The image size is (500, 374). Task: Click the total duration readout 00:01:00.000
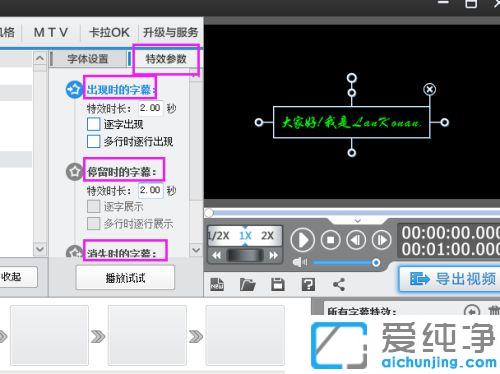pos(451,249)
